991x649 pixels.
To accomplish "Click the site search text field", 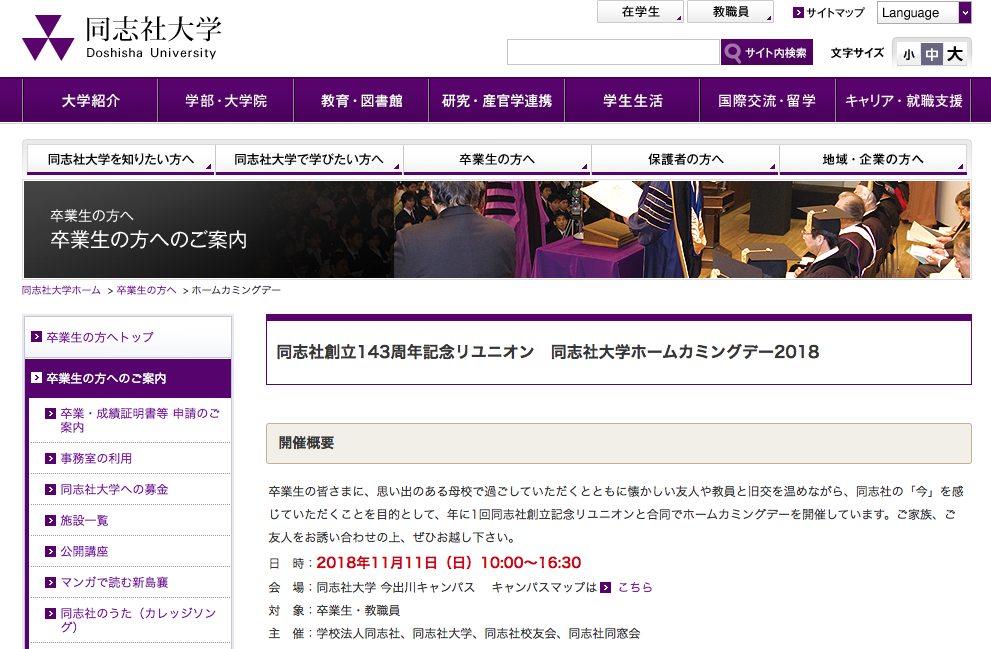I will tap(612, 53).
